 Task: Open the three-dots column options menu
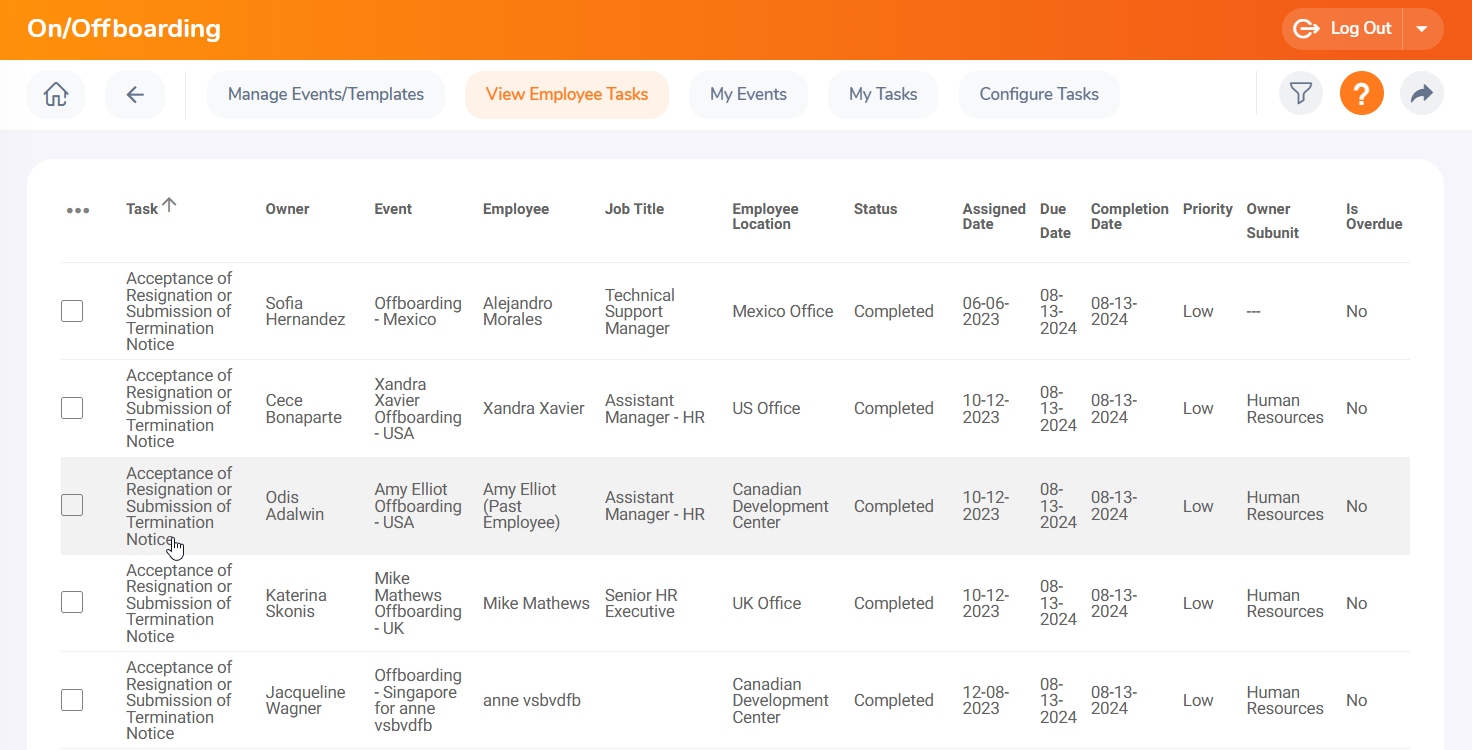tap(78, 210)
